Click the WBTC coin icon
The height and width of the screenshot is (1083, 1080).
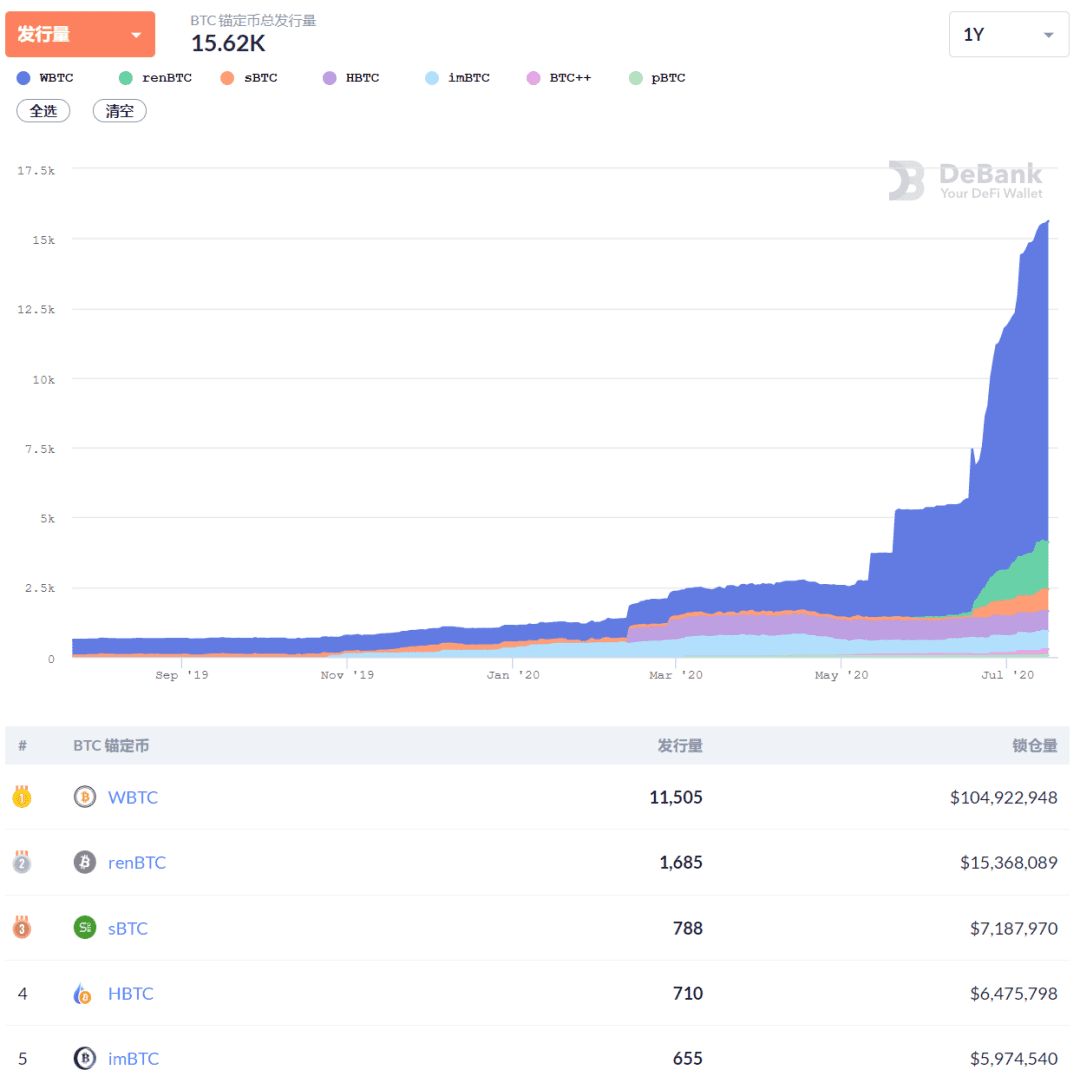point(85,797)
